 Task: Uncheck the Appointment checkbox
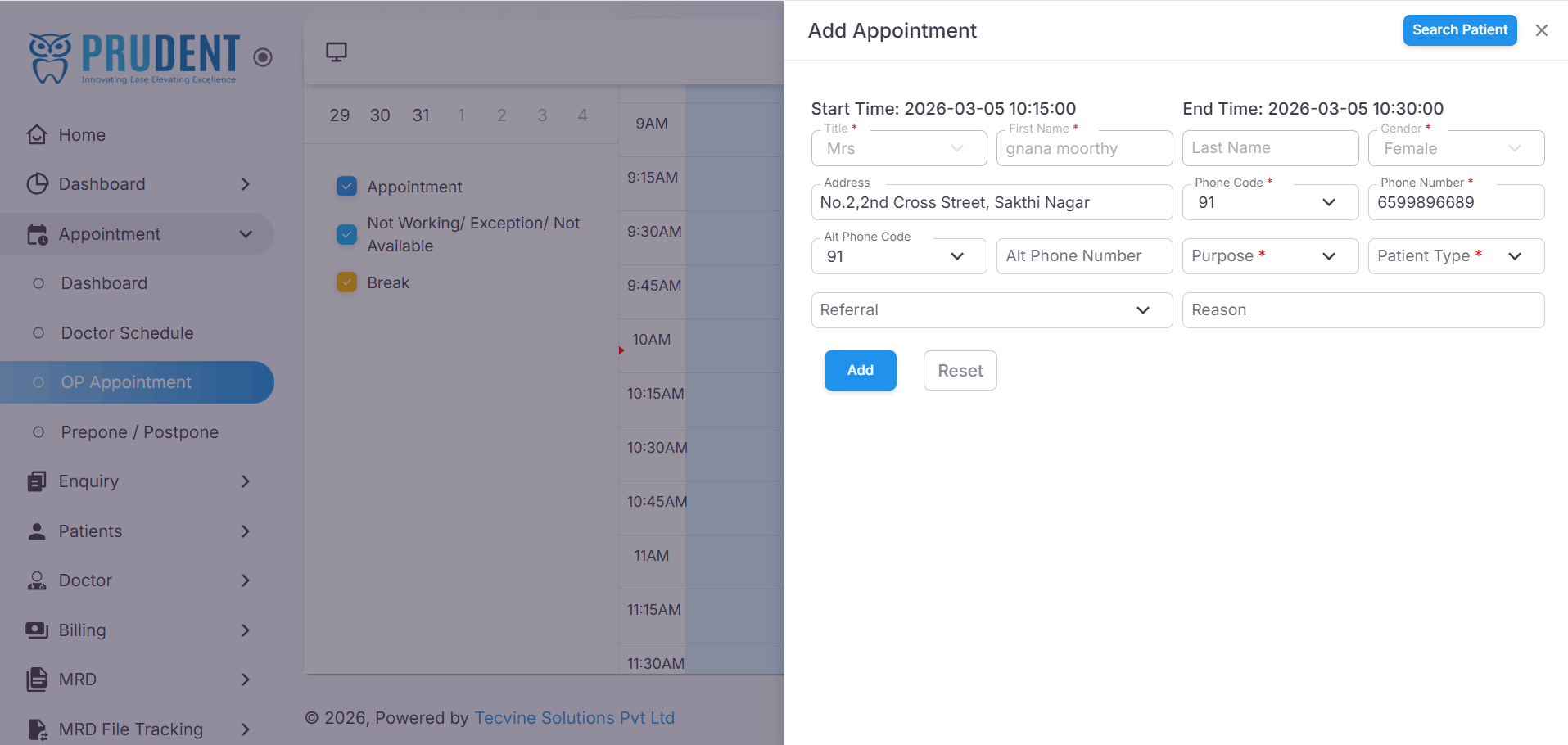tap(347, 187)
